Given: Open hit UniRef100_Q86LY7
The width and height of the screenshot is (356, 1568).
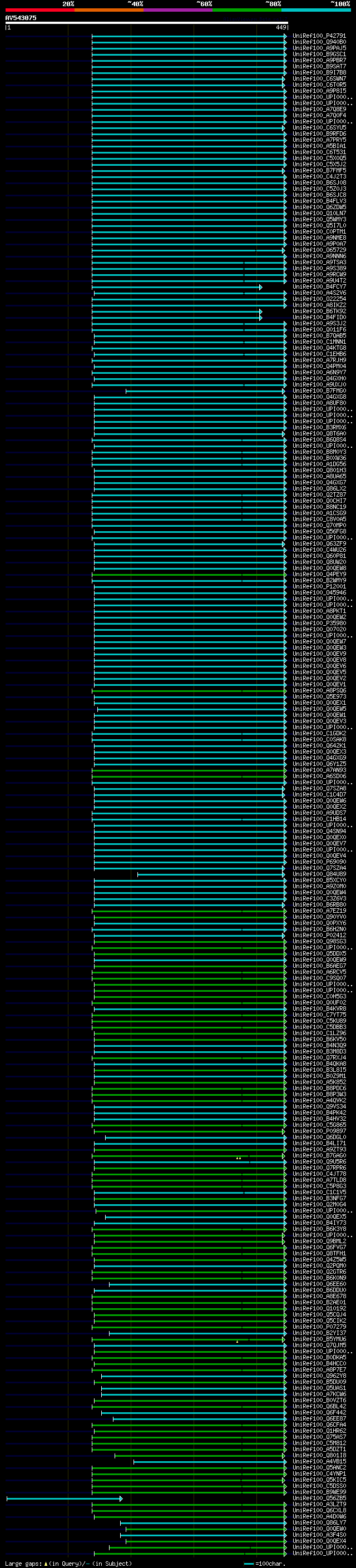Looking at the screenshot, I should 319,1522.
